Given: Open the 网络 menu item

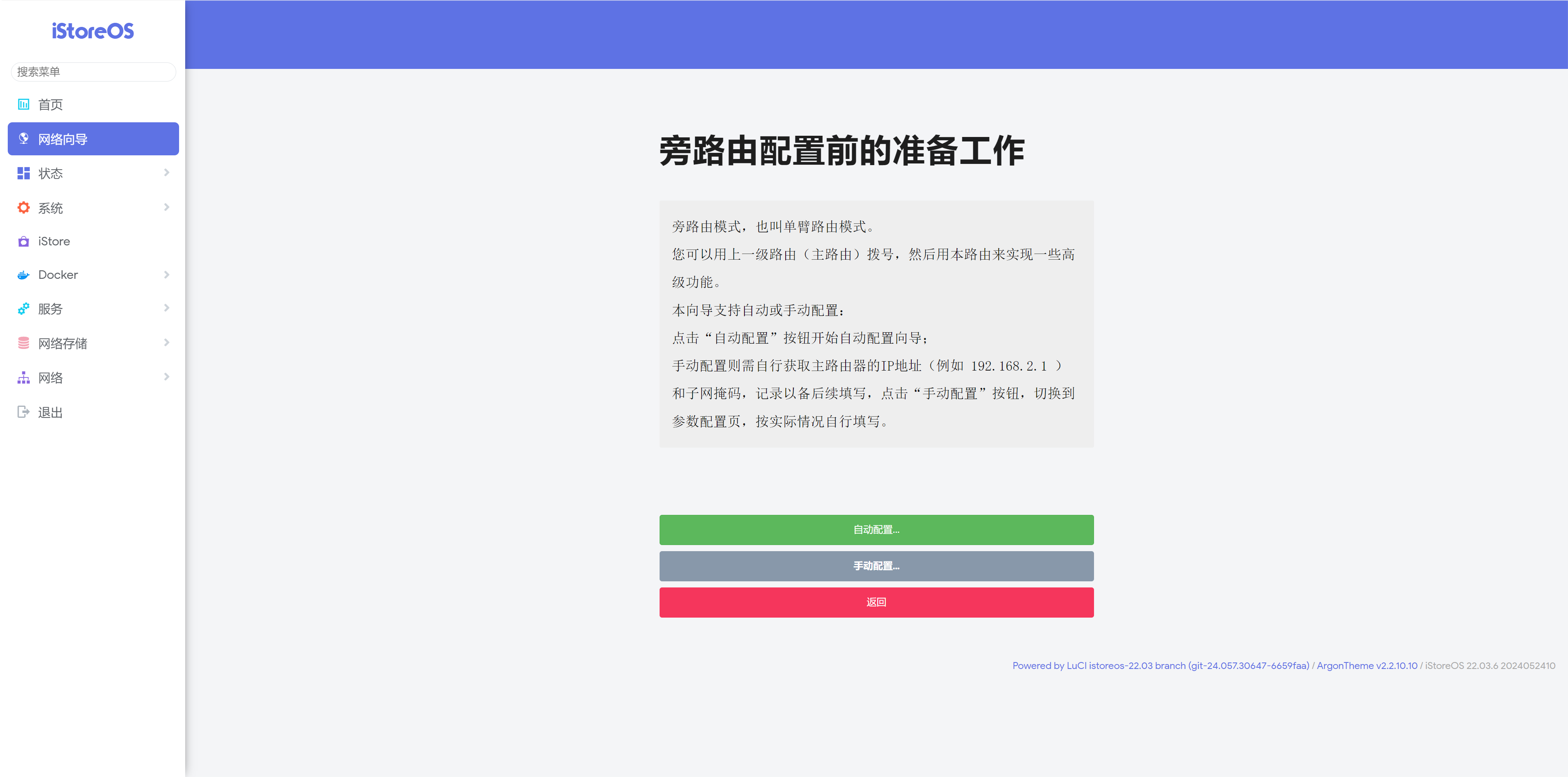Looking at the screenshot, I should (51, 378).
